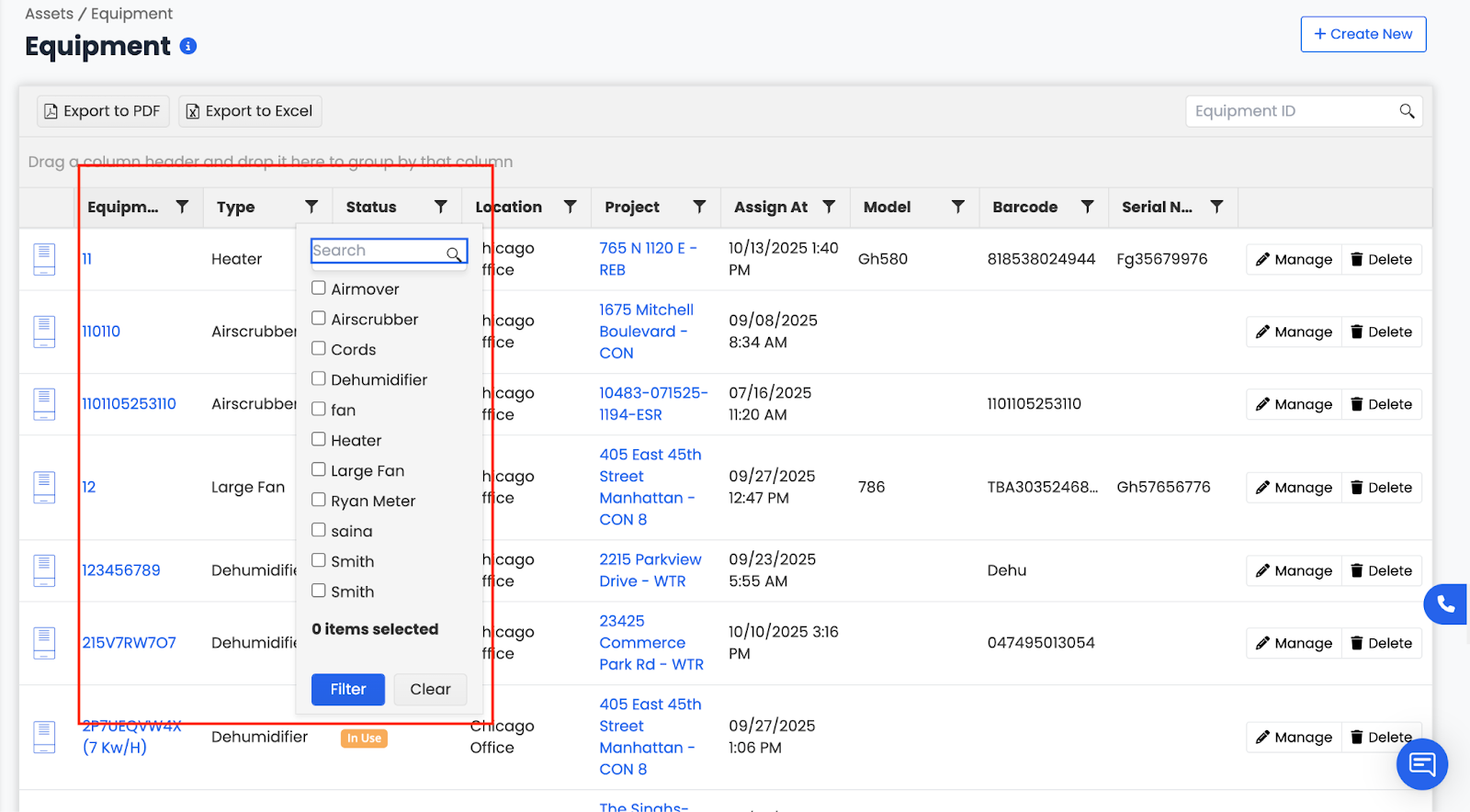Click the Barcode column filter icon
The width and height of the screenshot is (1470, 812).
coord(1088,207)
